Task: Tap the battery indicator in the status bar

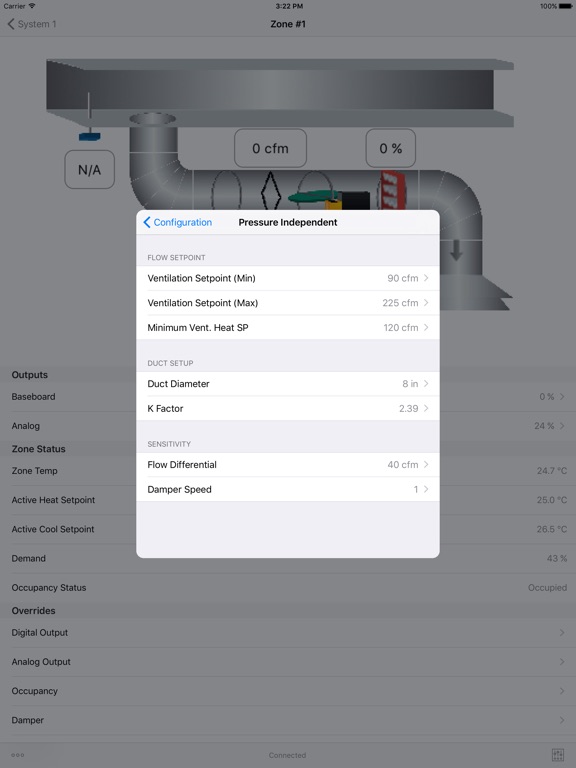Action: pyautogui.click(x=565, y=6)
